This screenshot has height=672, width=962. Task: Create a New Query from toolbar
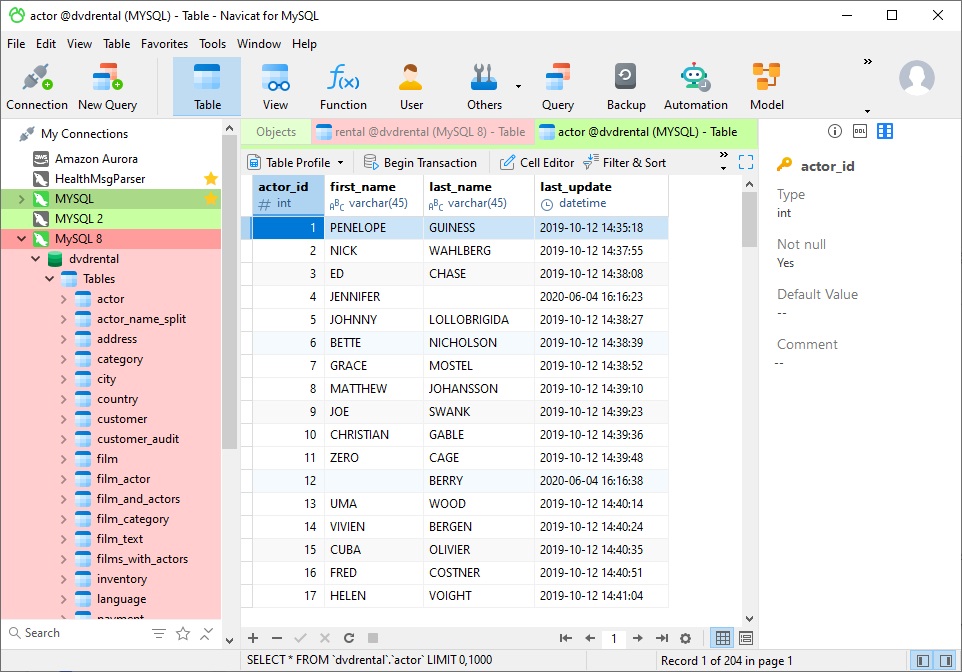point(107,87)
